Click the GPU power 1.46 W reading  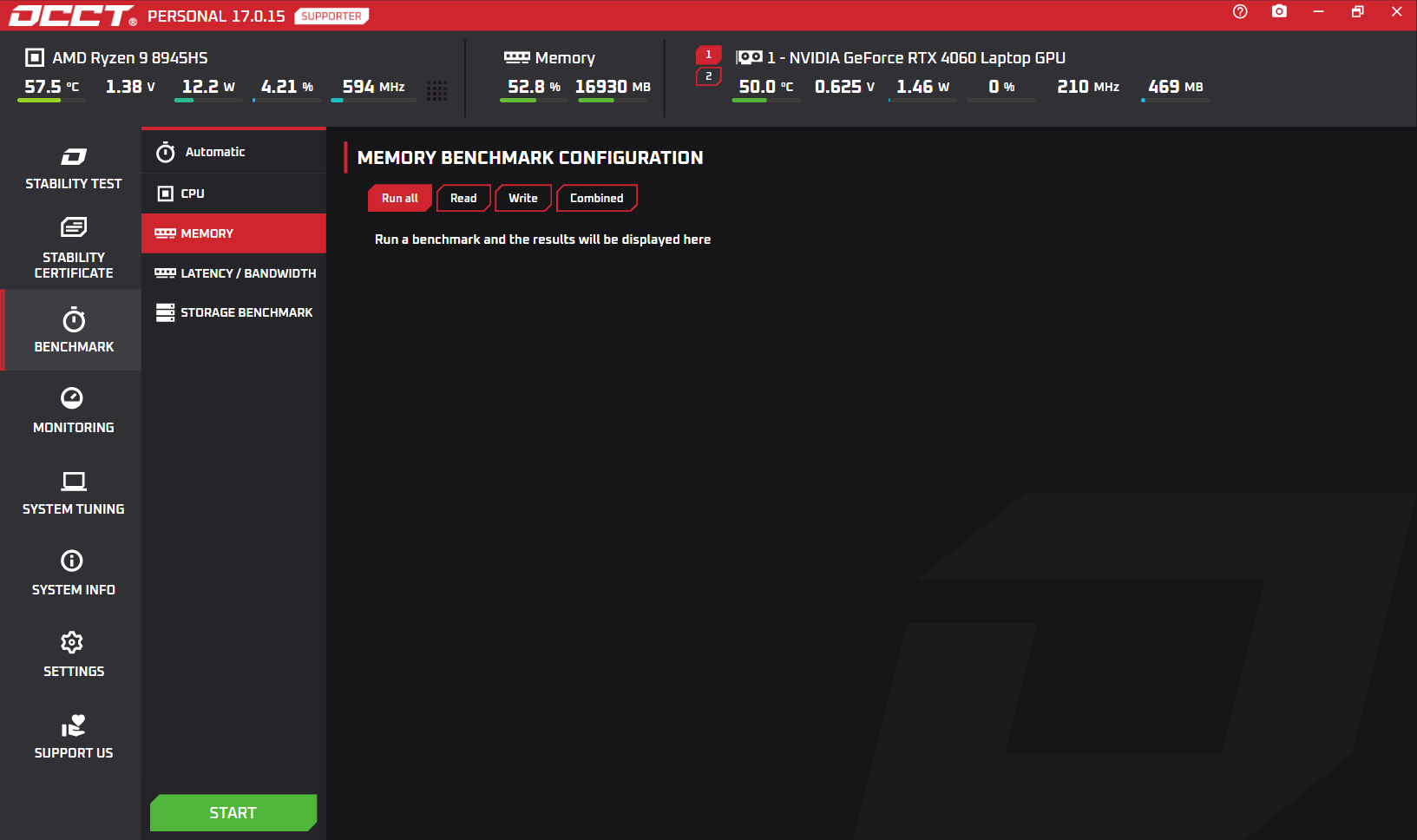[922, 87]
